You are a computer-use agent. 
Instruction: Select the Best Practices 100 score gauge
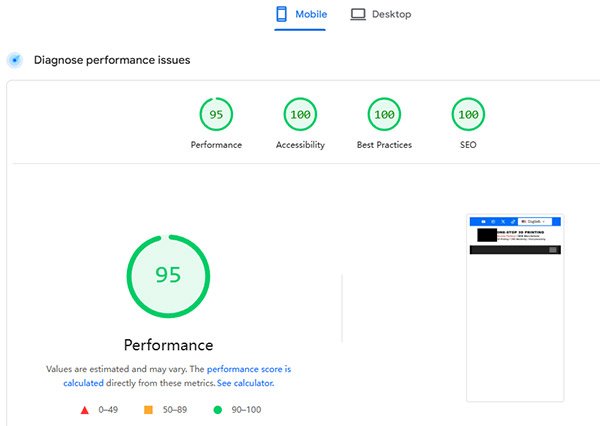click(x=384, y=115)
